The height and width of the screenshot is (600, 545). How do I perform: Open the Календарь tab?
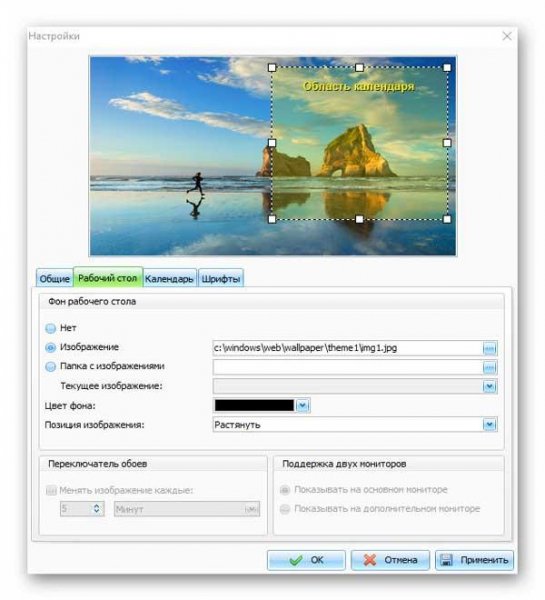pyautogui.click(x=169, y=278)
